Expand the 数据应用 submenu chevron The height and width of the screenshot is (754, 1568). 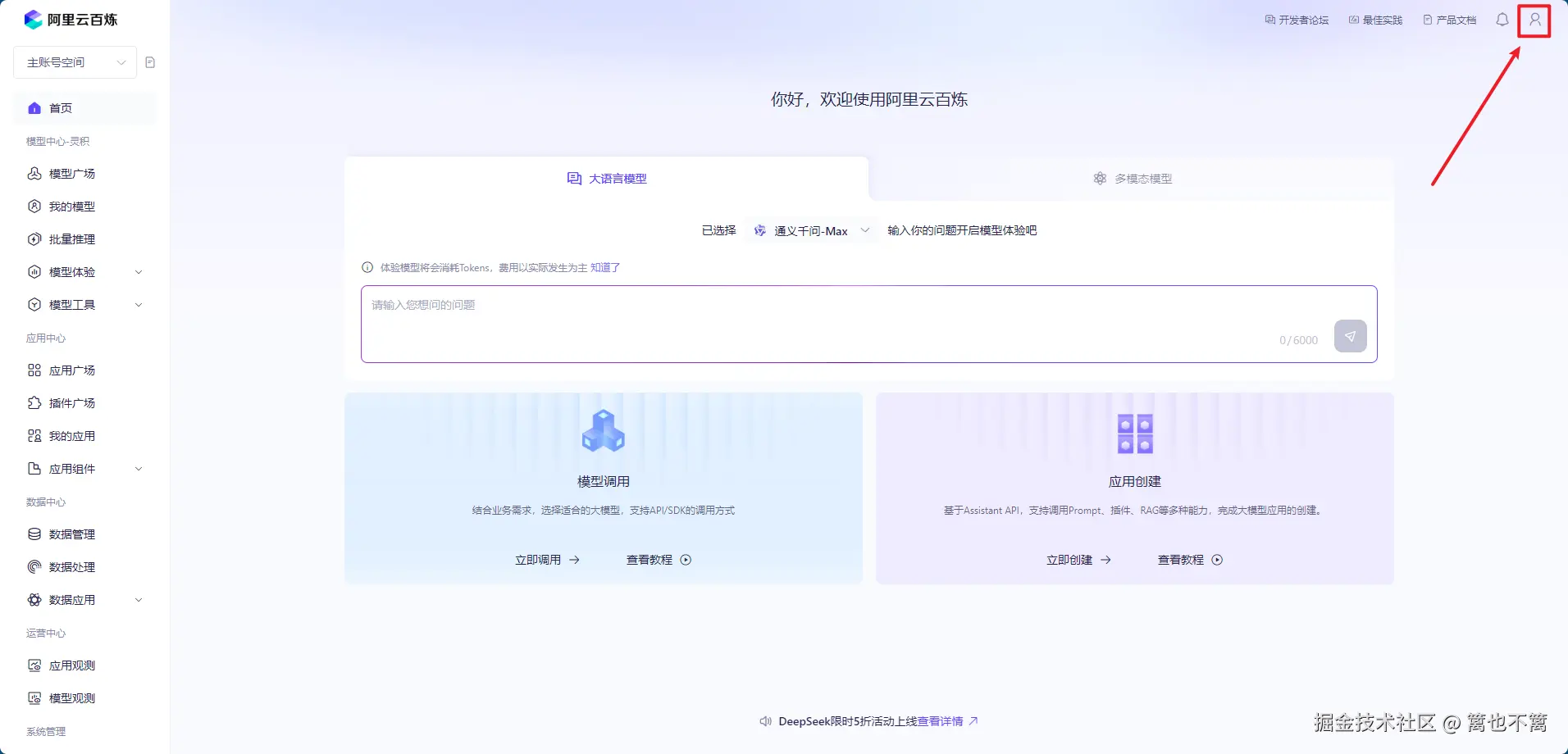coord(139,600)
